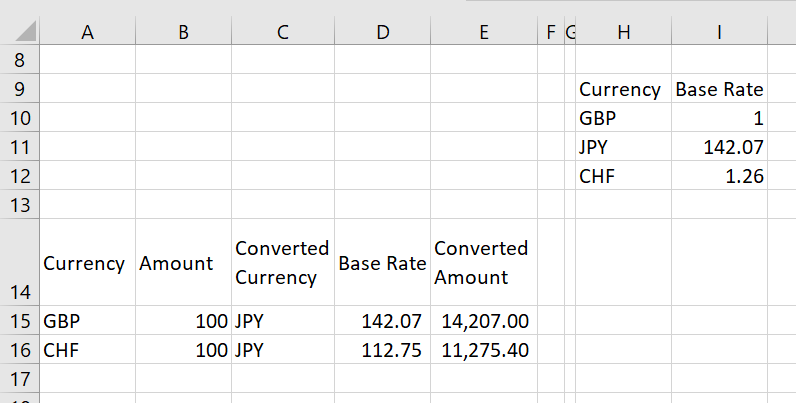Select row 11 header
The height and width of the screenshot is (403, 796).
pyautogui.click(x=19, y=147)
